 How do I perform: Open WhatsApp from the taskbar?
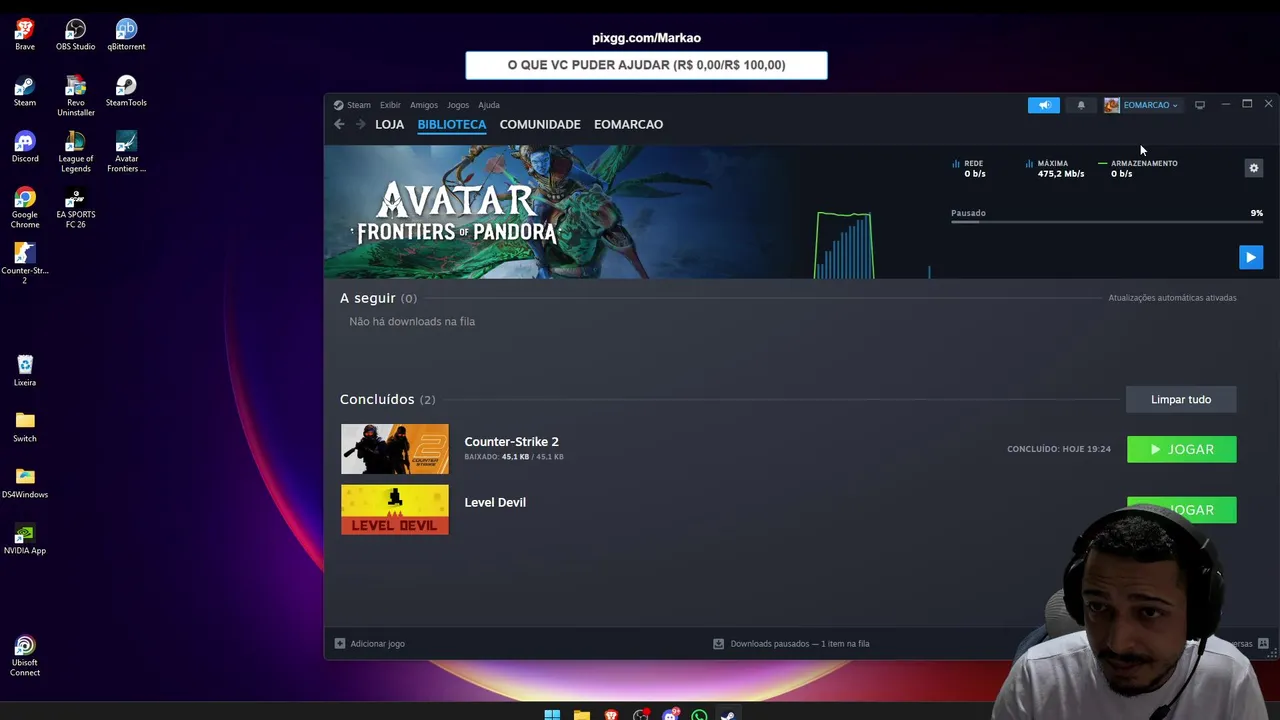point(699,715)
